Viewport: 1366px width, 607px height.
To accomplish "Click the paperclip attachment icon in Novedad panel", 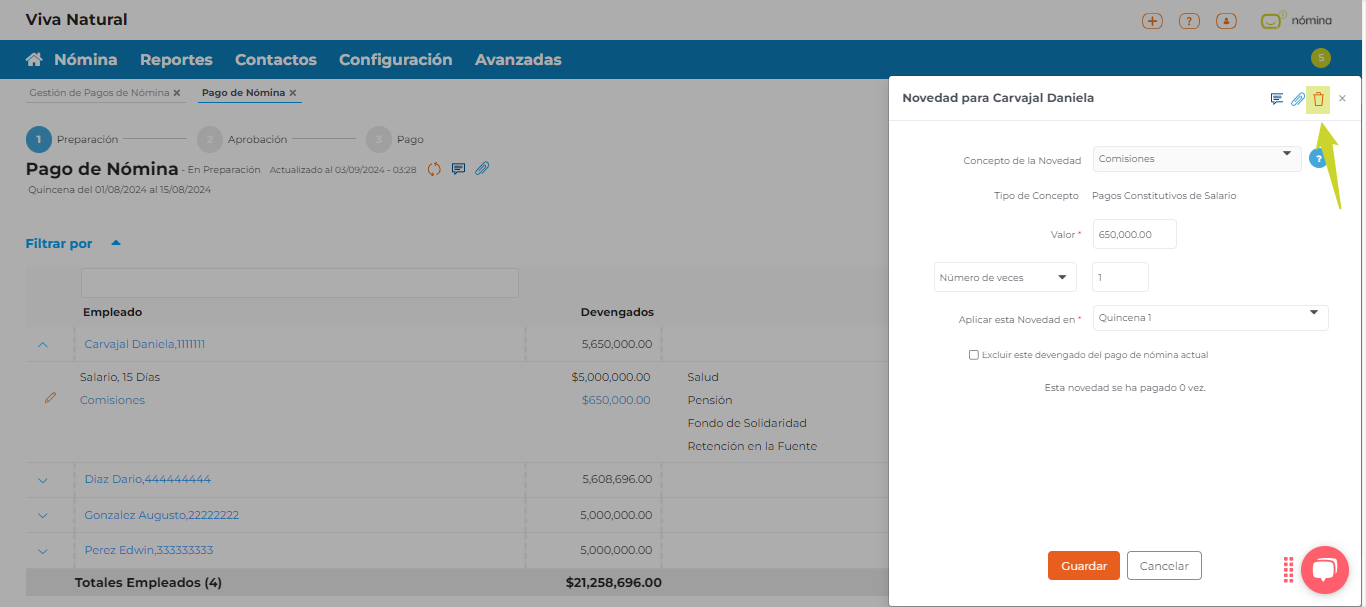I will point(1297,99).
